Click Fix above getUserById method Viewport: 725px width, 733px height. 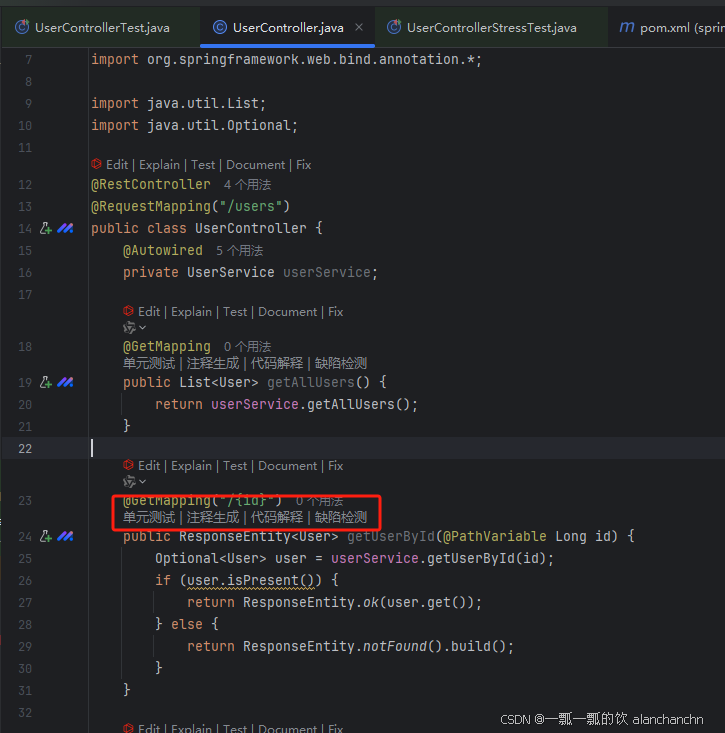(335, 466)
